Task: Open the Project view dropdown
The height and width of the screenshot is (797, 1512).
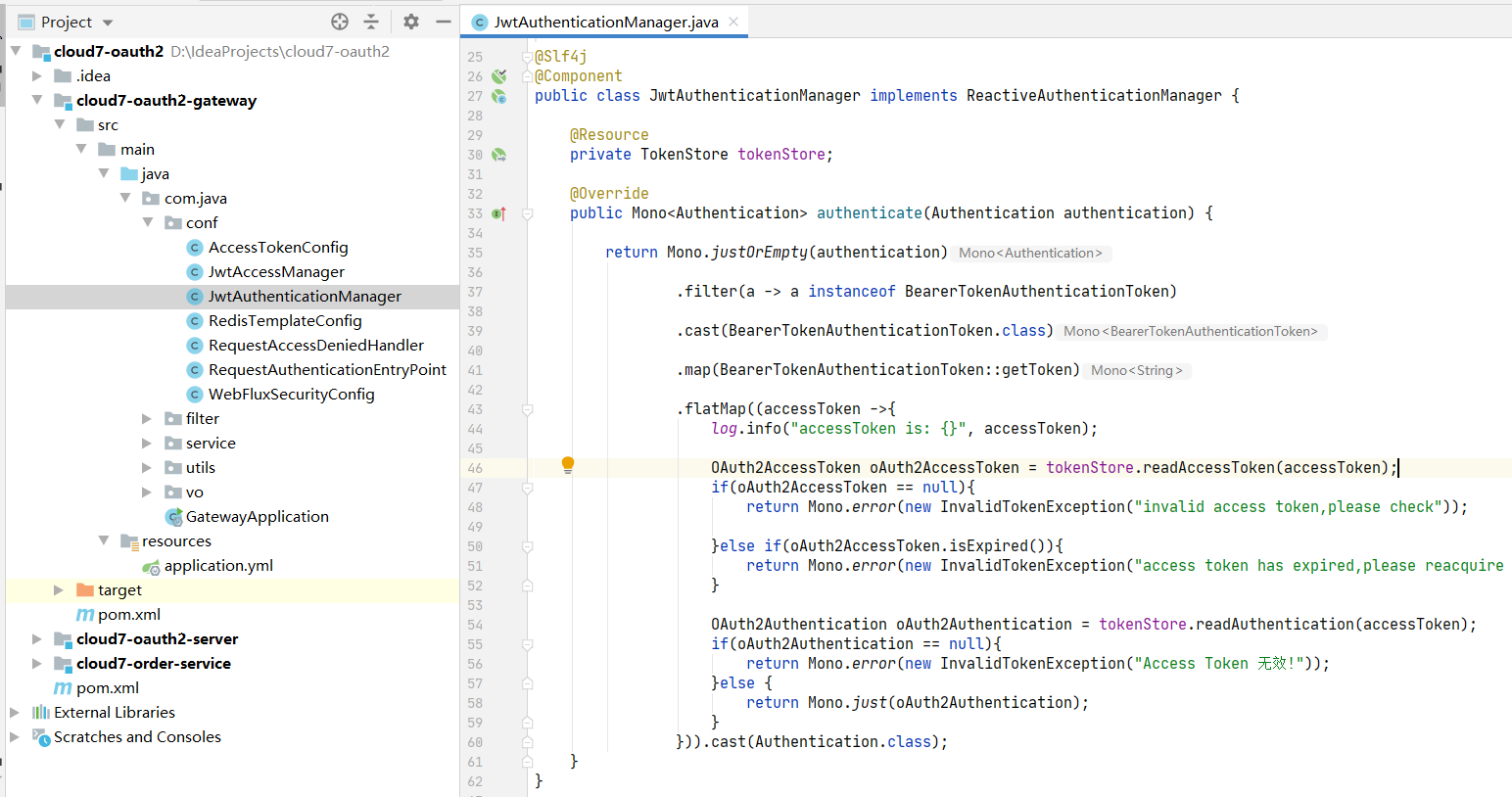Action: [108, 23]
